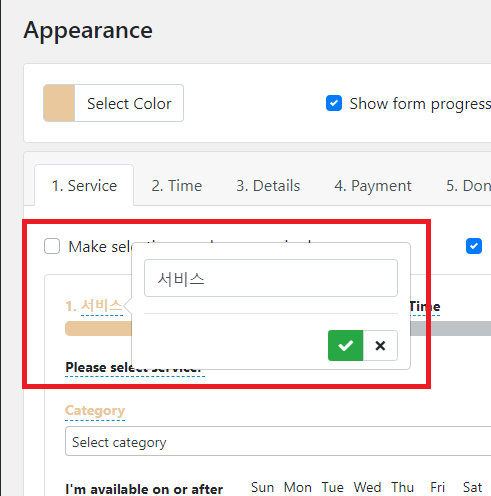Edit the Category label text

(x=95, y=411)
